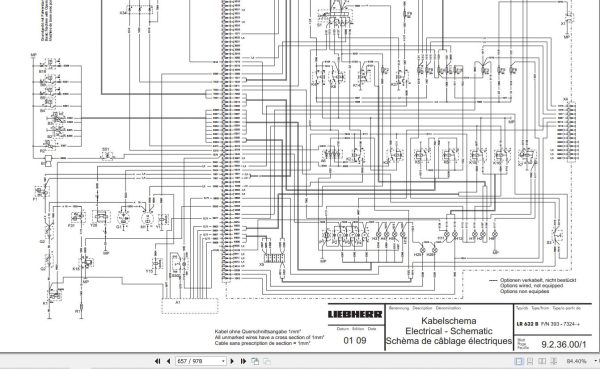Screen dimensions: 600x369
Task: Select two-page facing view mode
Action: pos(542,361)
